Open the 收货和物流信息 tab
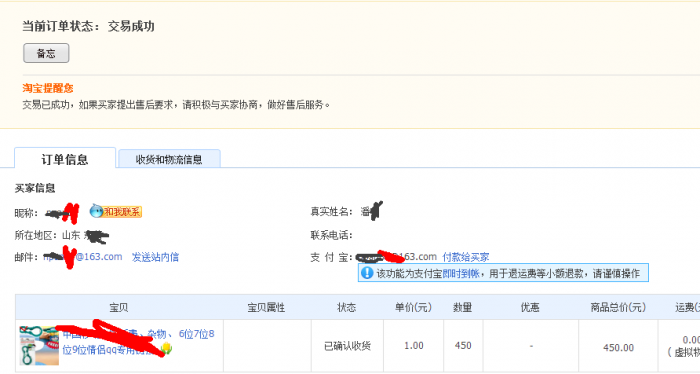 pyautogui.click(x=169, y=159)
